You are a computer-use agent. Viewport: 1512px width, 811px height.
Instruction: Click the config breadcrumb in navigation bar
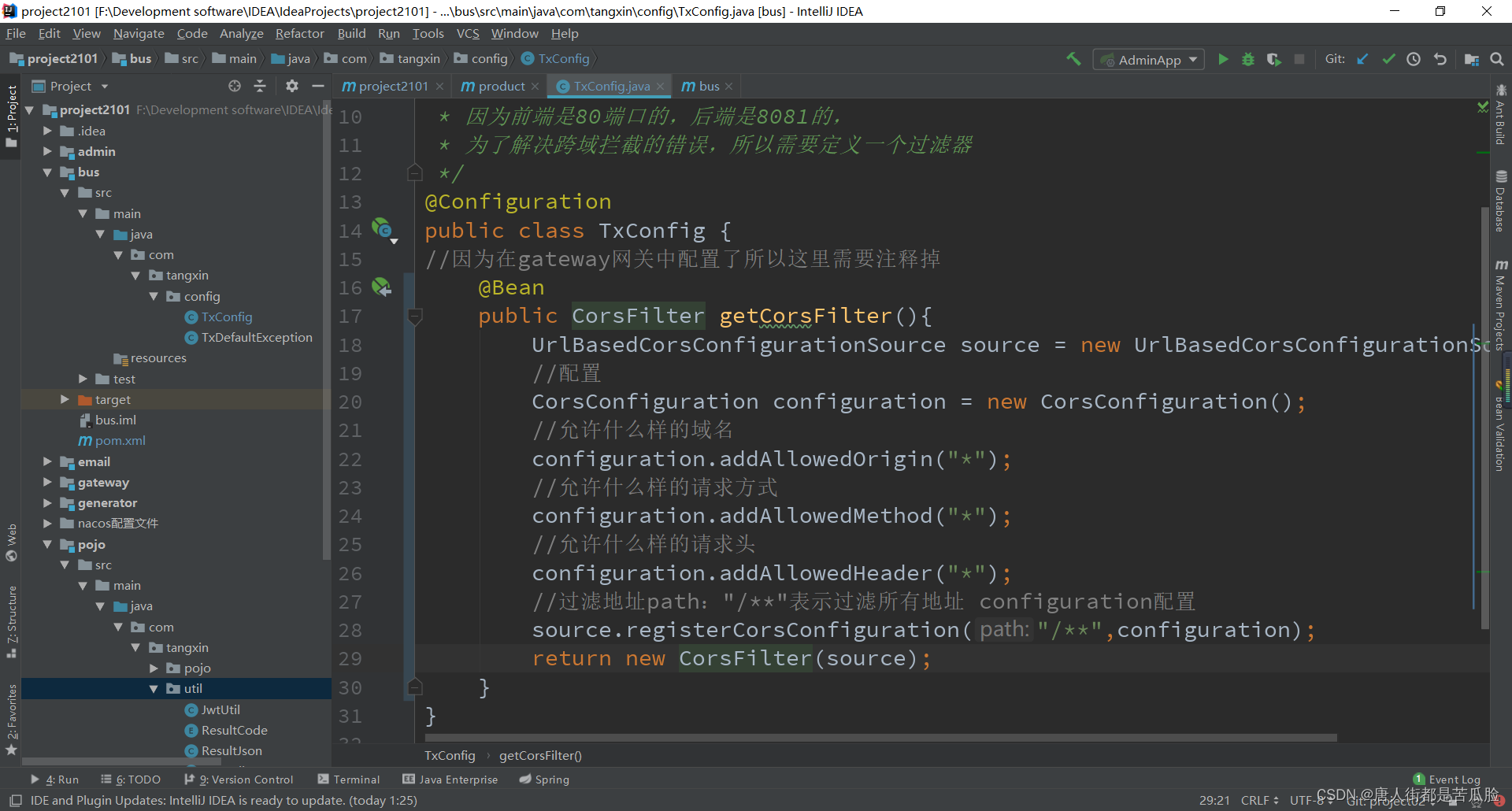coord(481,59)
